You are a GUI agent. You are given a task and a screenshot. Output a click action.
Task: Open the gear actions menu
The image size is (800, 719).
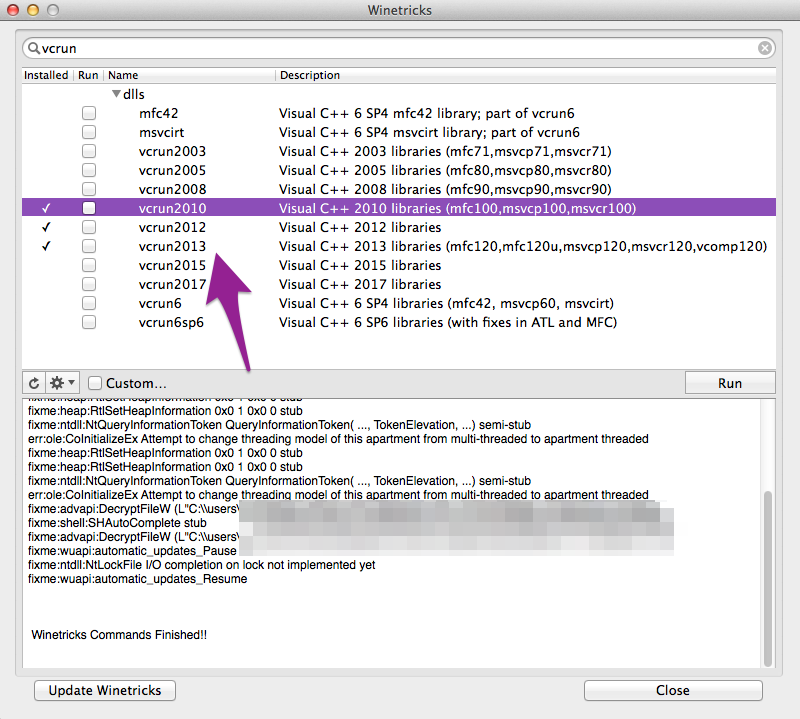point(62,383)
